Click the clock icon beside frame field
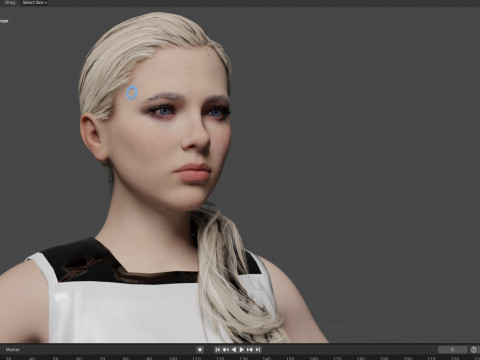The image size is (480, 360). click(x=474, y=350)
